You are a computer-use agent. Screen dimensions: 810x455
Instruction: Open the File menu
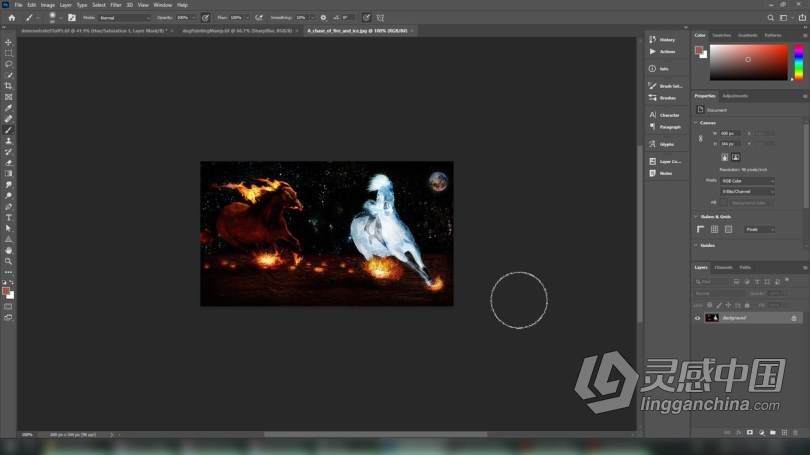coord(18,5)
